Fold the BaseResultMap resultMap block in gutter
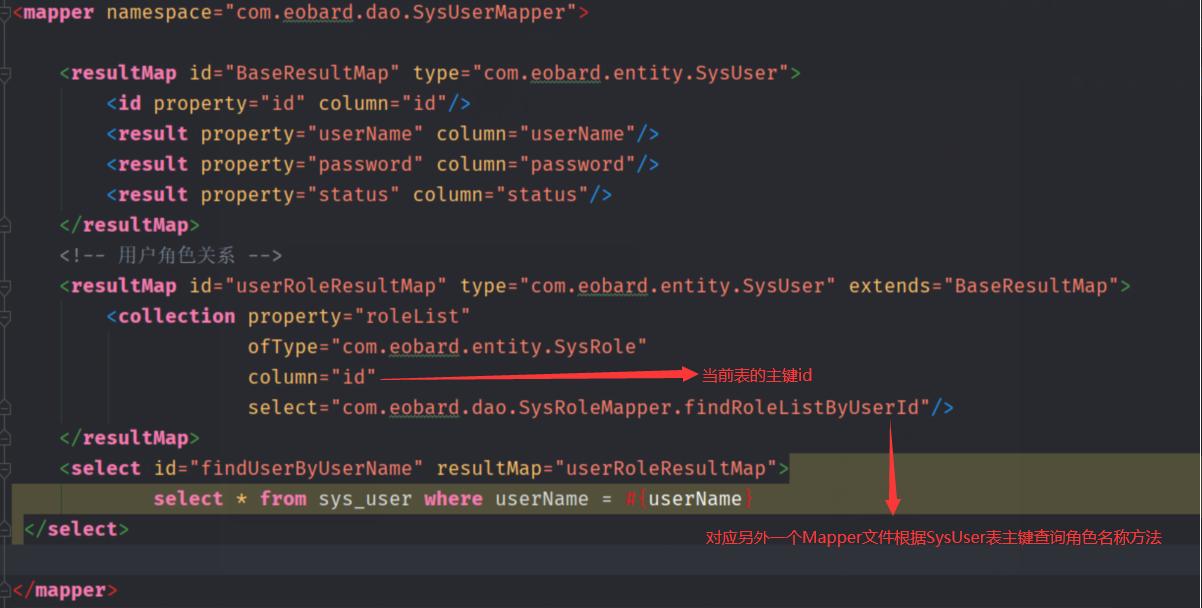The height and width of the screenshot is (608, 1202). pos(5,74)
